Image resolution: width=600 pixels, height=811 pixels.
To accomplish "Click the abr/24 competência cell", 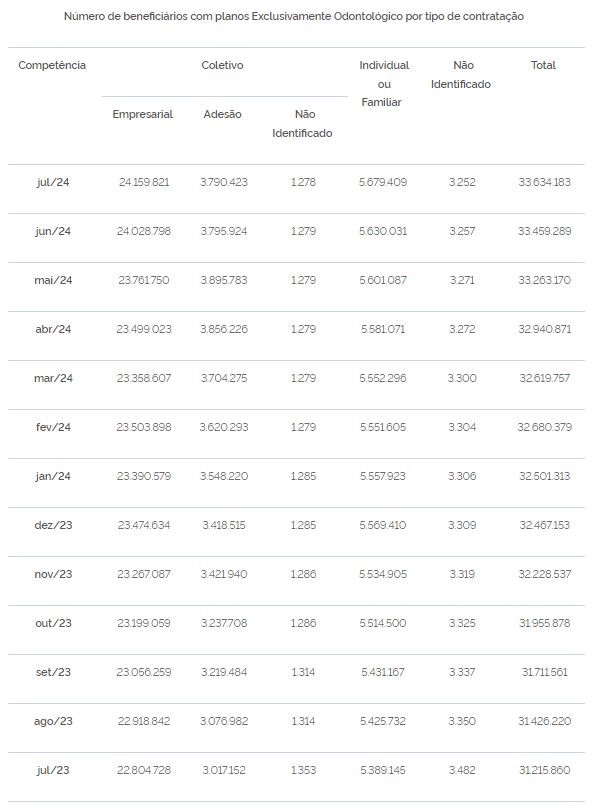I will click(x=53, y=329).
